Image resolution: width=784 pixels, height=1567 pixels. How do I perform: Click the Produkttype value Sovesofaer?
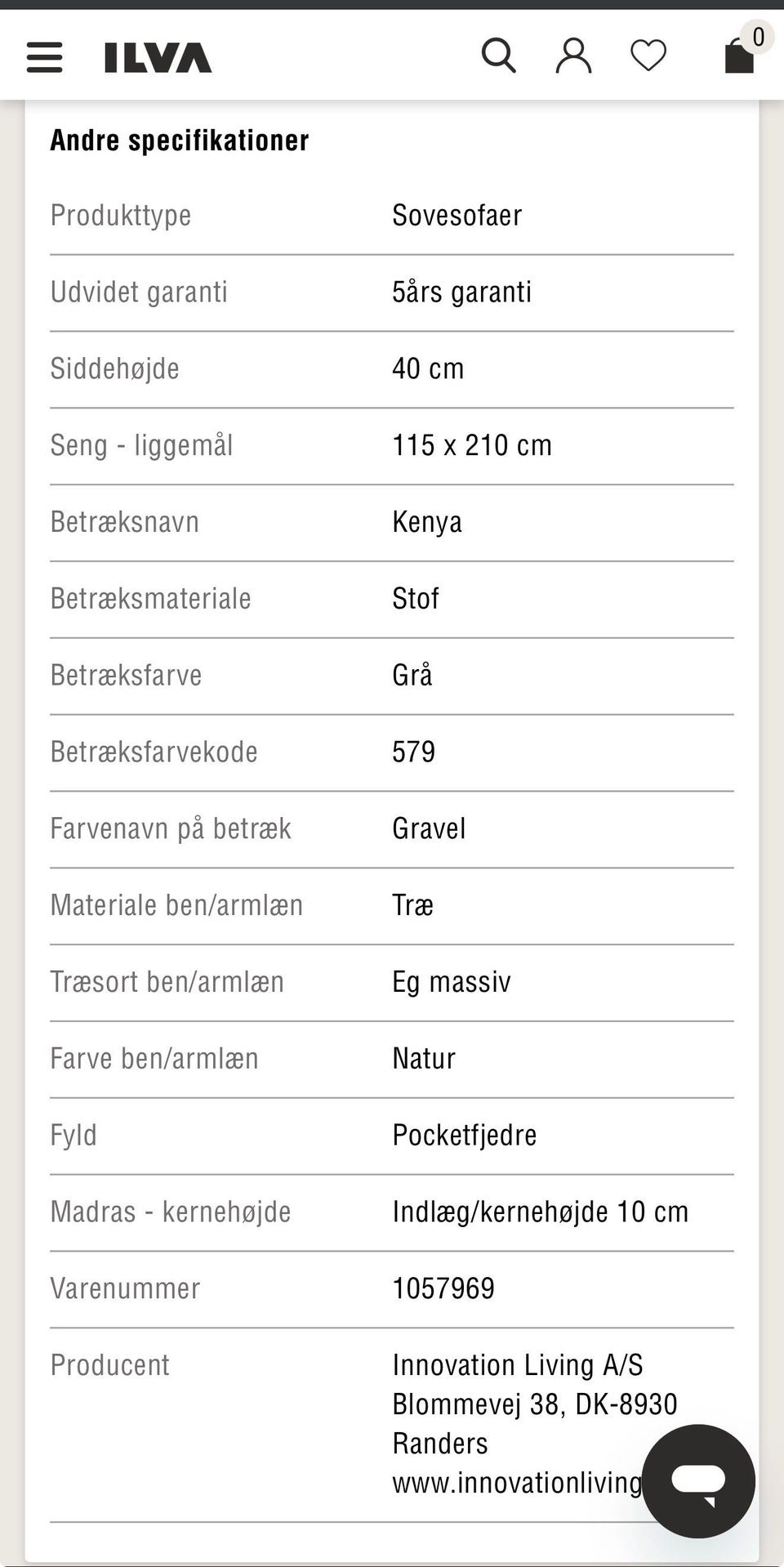pyautogui.click(x=457, y=216)
